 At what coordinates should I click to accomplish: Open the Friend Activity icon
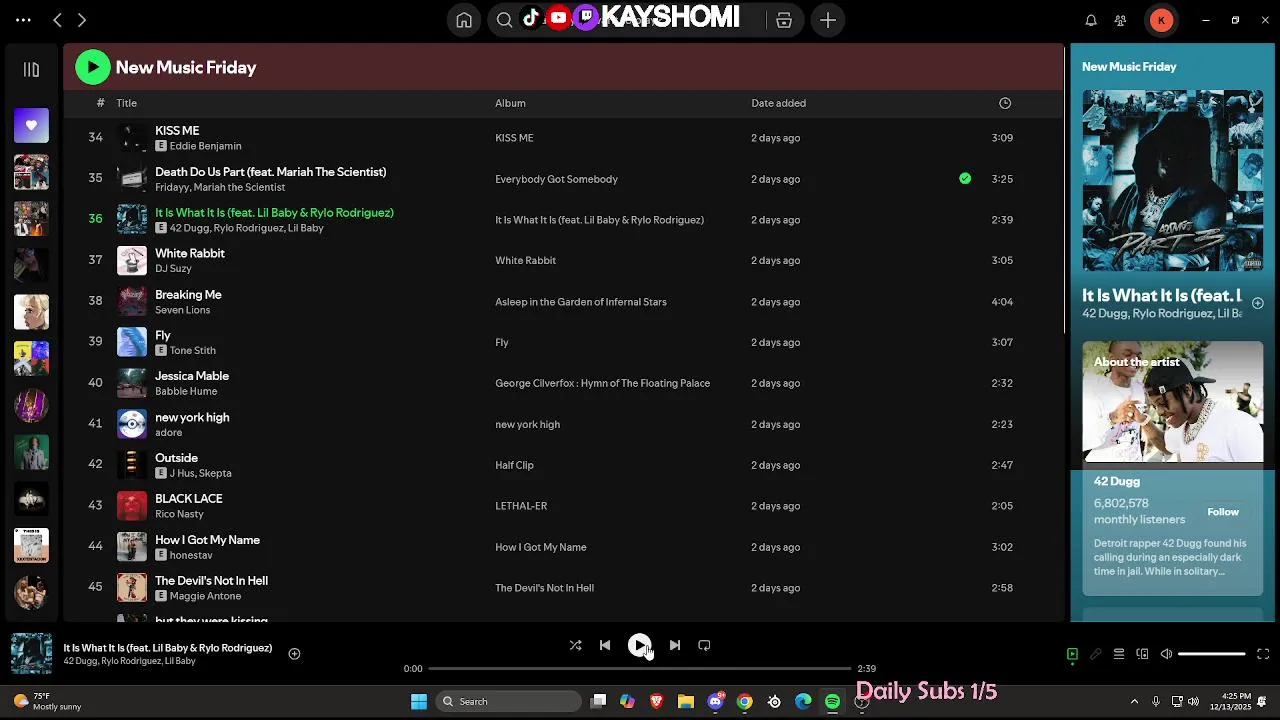(x=1121, y=20)
